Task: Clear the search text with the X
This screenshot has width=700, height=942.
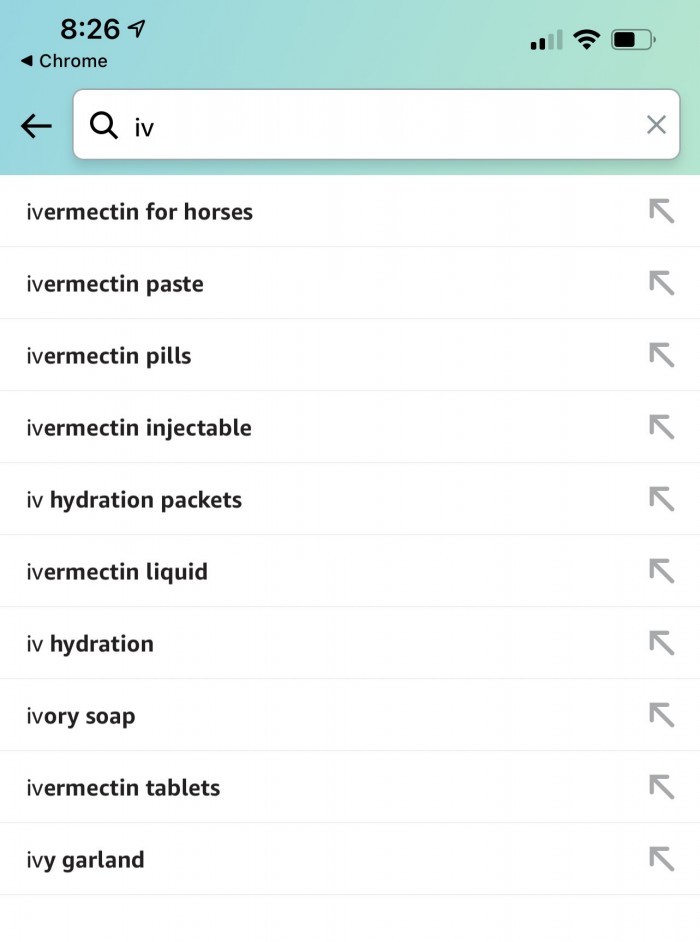Action: coord(656,125)
